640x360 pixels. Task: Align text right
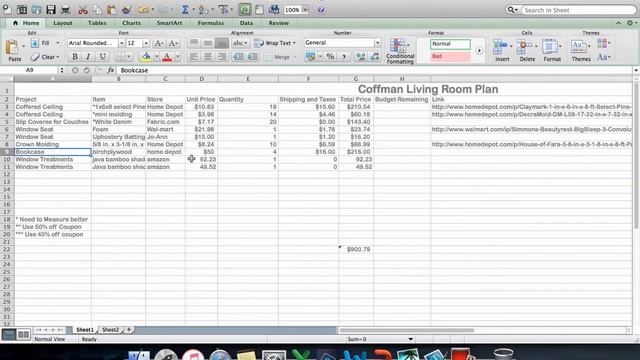pyautogui.click(x=222, y=57)
